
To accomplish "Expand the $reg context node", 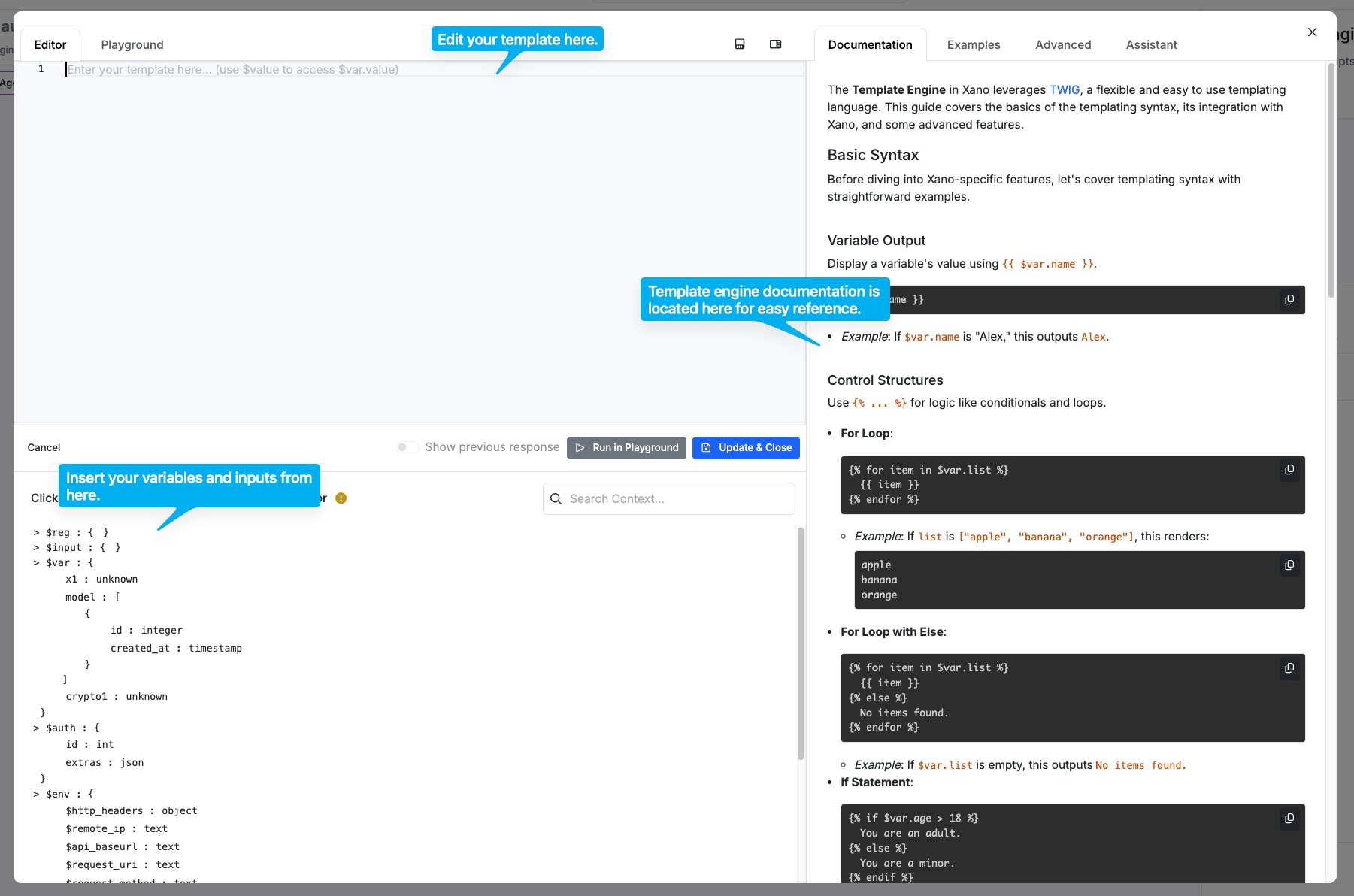I will [36, 532].
